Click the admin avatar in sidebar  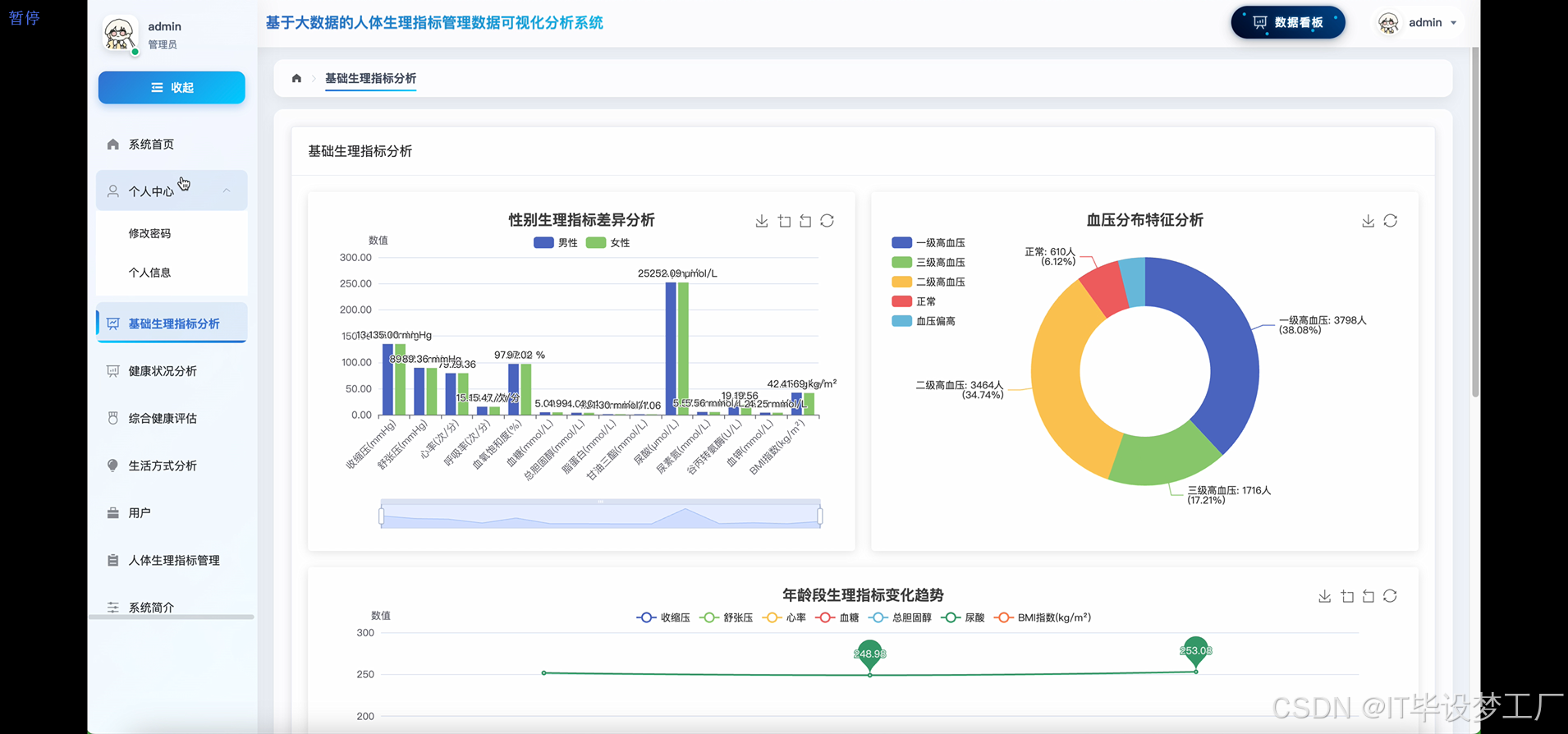pos(120,34)
